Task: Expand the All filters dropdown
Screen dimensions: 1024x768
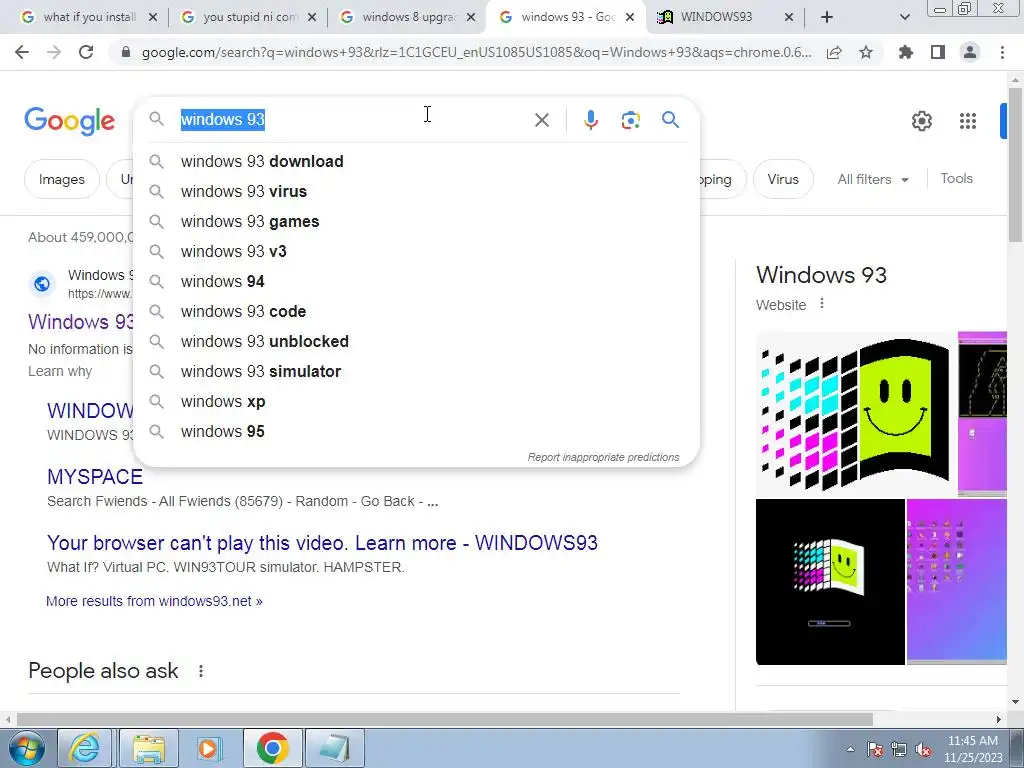Action: pyautogui.click(x=873, y=179)
